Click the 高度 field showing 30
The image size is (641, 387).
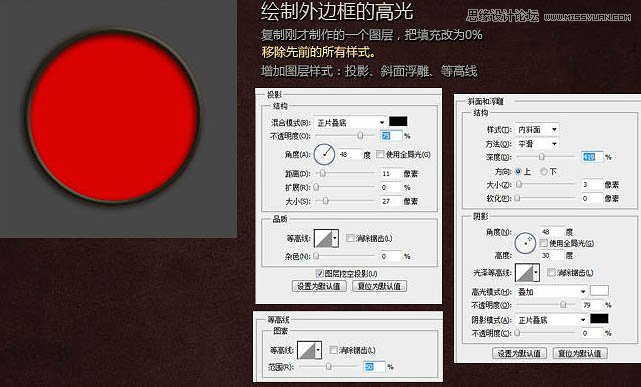pyautogui.click(x=551, y=255)
